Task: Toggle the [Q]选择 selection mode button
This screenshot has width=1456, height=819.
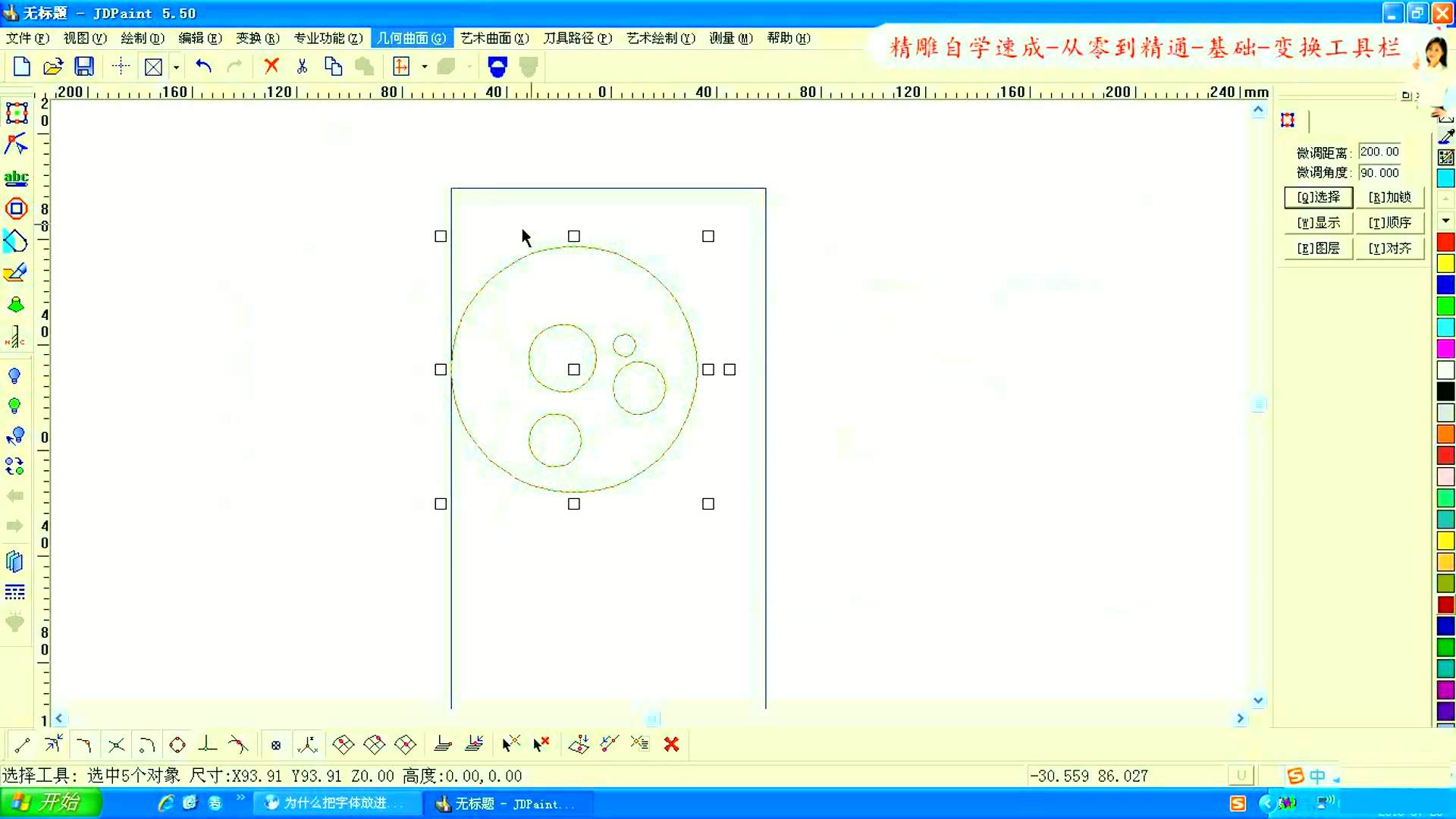Action: pos(1318,197)
